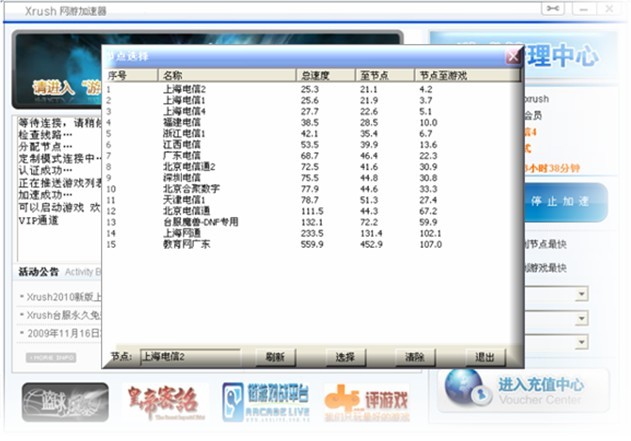Open the second dropdown in the right panel
The image size is (631, 441).
(581, 318)
